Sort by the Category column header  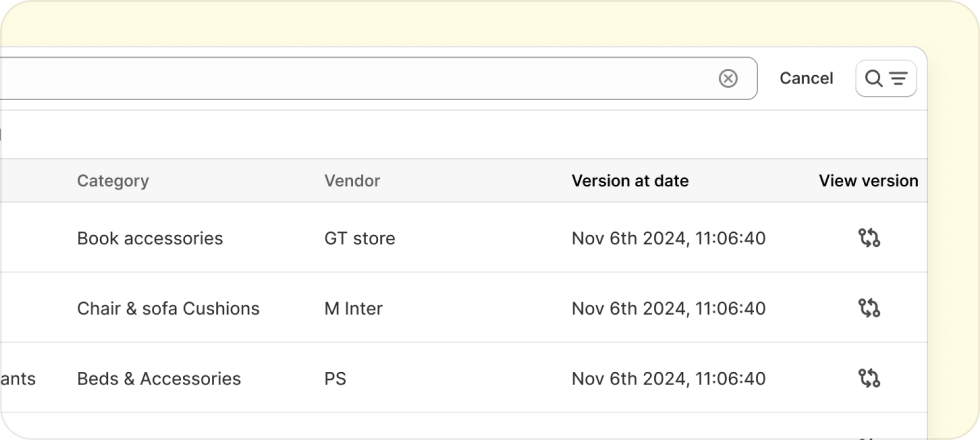tap(113, 181)
